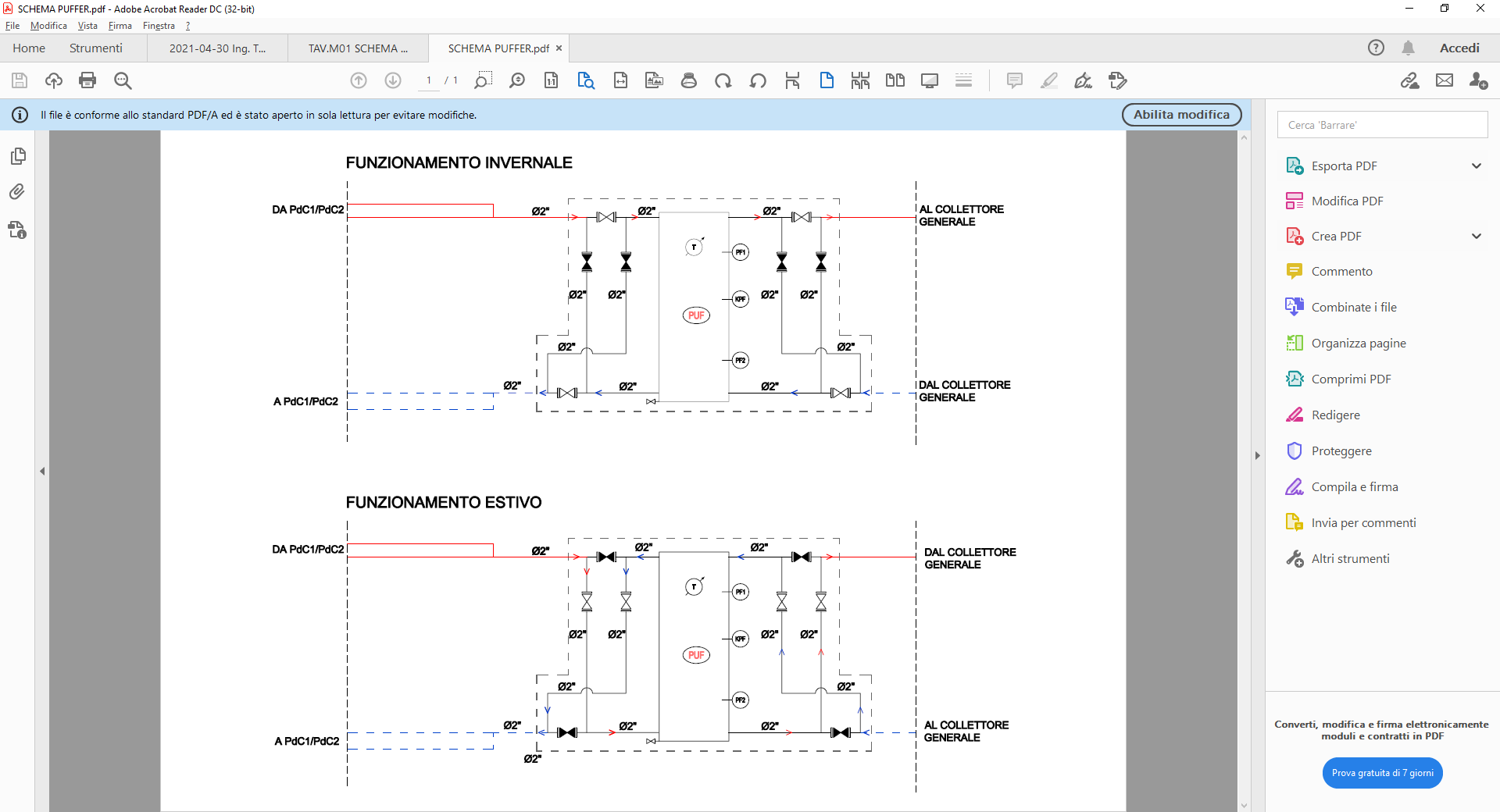
Task: Open the Firma menu
Action: click(120, 26)
